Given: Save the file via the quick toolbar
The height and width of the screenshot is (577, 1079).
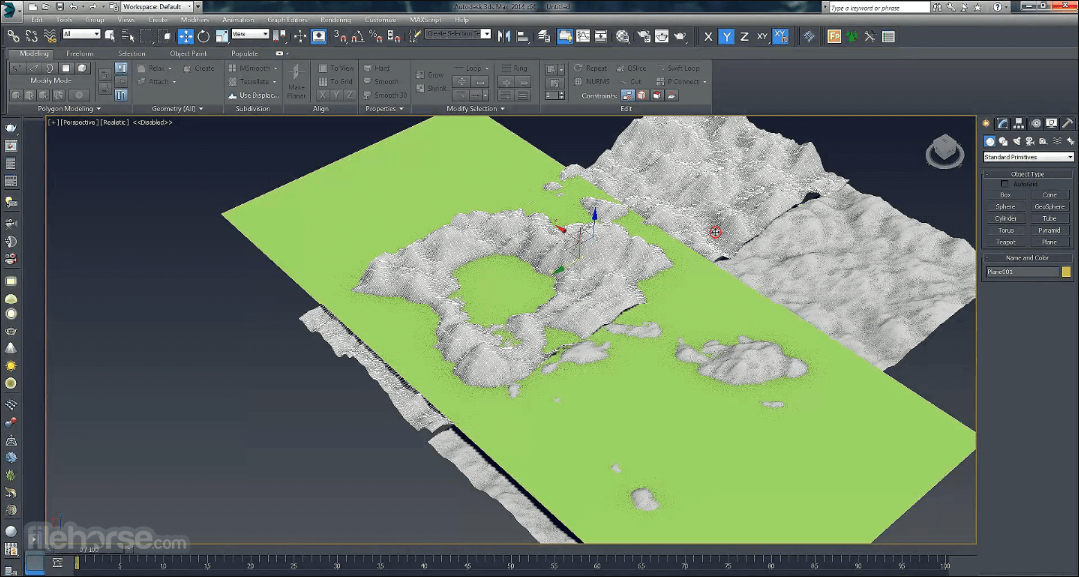Looking at the screenshot, I should [x=60, y=7].
